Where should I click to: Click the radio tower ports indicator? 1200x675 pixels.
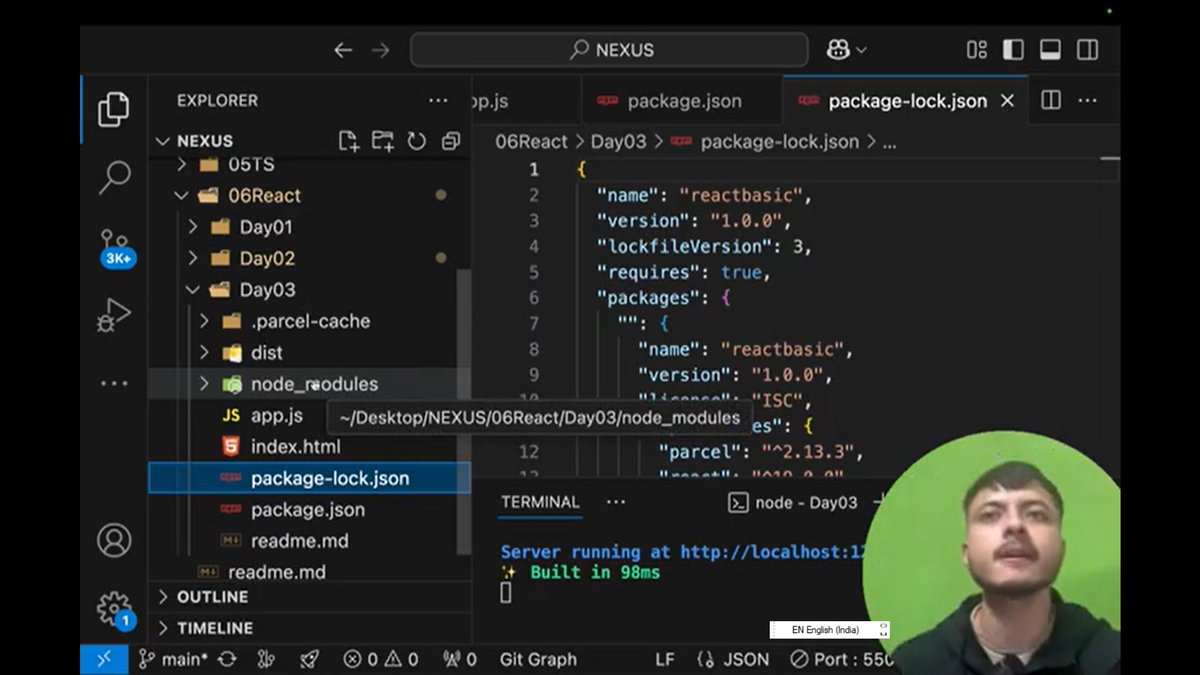(x=460, y=659)
